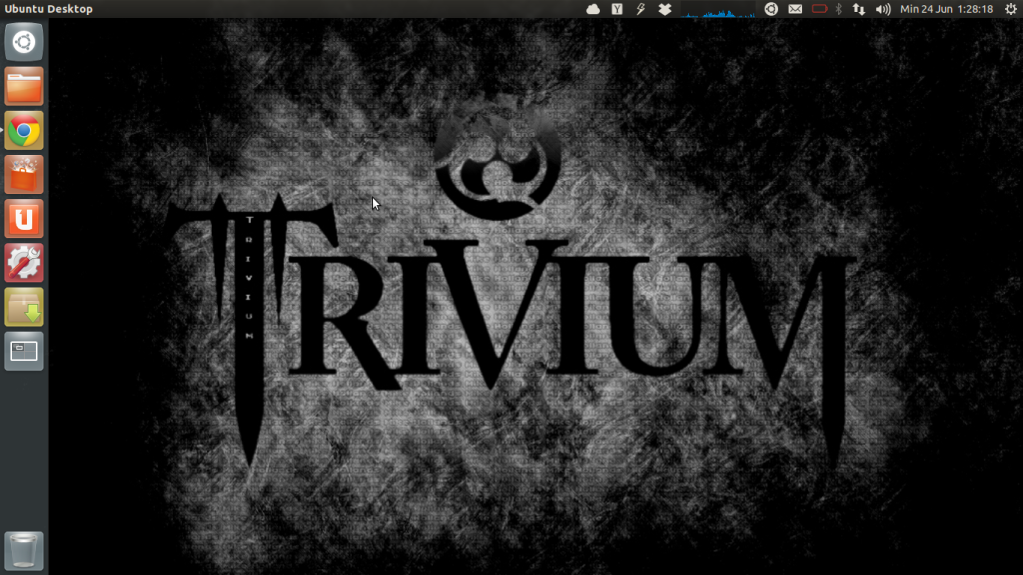Launch Google Chrome from the launcher

(x=24, y=131)
